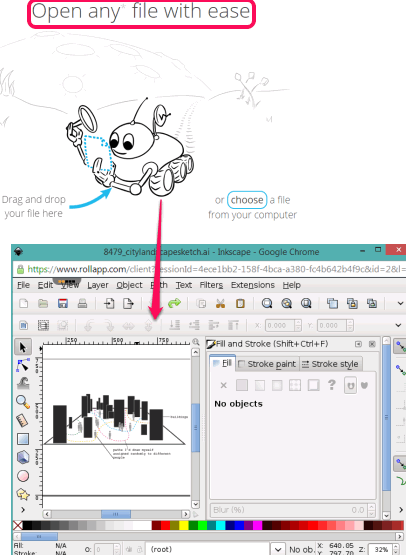Image resolution: width=406 pixels, height=555 pixels.
Task: Click the X coordinate stepper arrows
Action: [x=298, y=325]
